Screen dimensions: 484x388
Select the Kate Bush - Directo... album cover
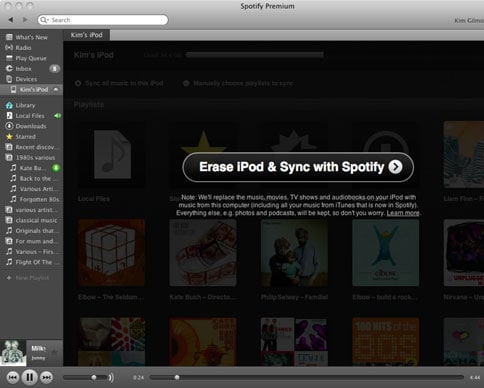pos(203,253)
